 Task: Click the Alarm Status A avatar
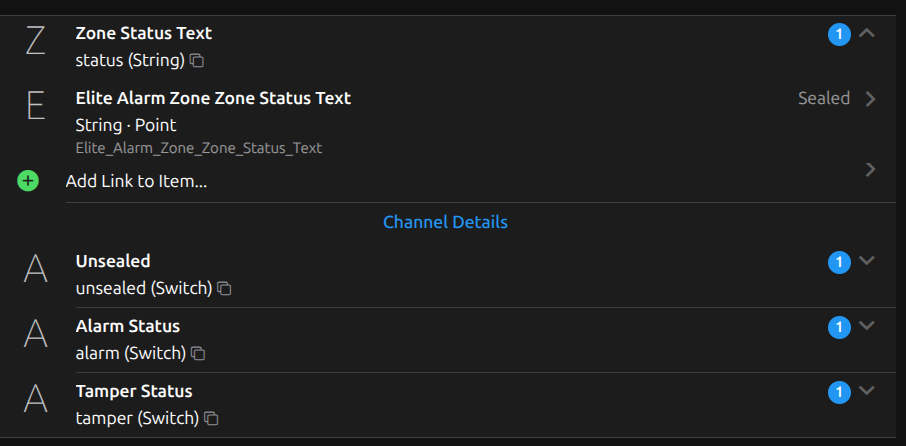[x=35, y=335]
